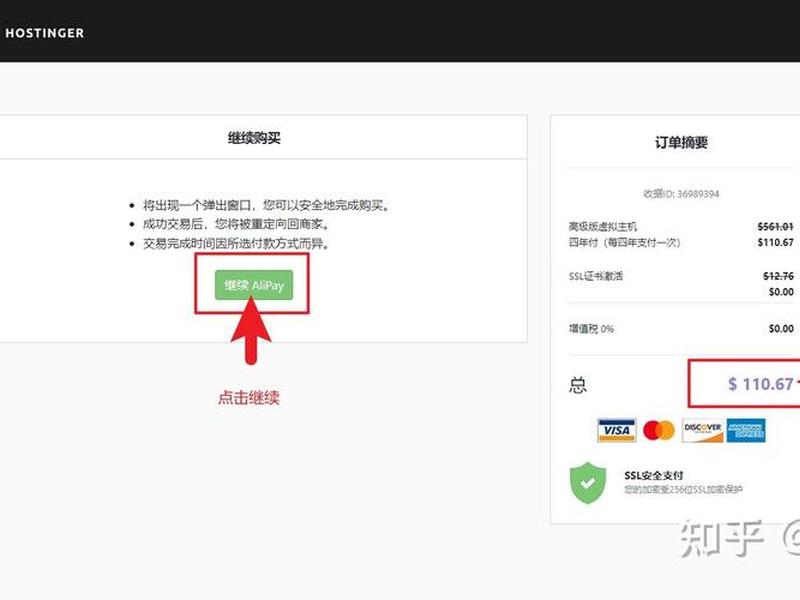Click the bullet text 将出现一个弹出窗口 line
The height and width of the screenshot is (600, 800).
pos(266,205)
